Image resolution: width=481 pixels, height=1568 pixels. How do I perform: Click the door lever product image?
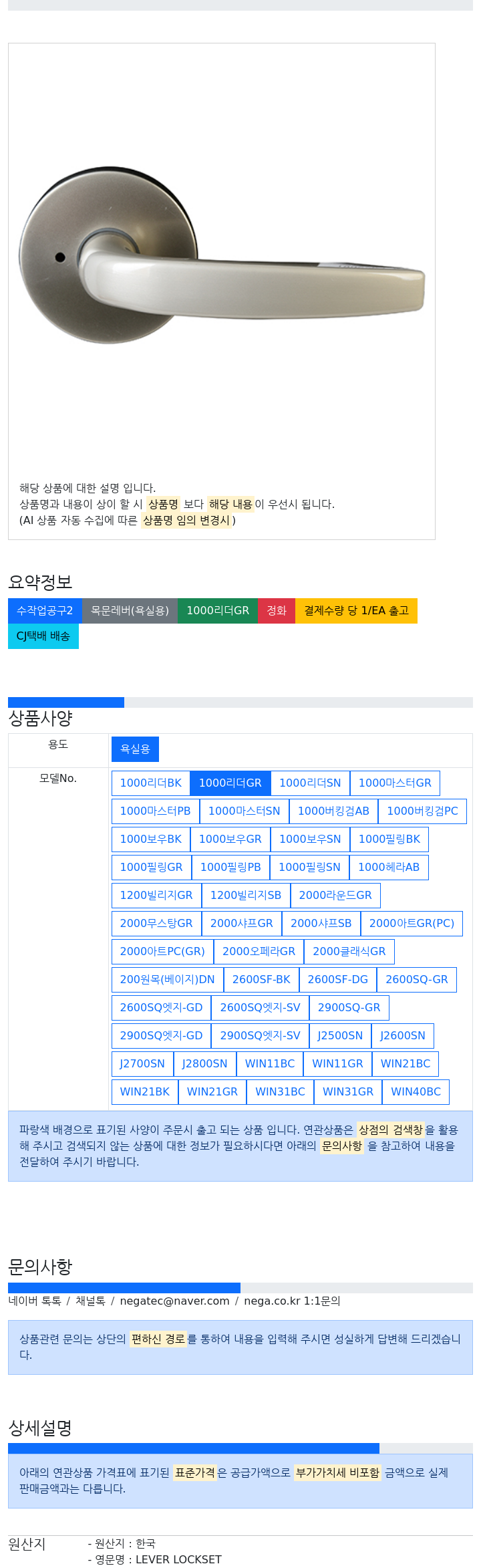coord(221,255)
